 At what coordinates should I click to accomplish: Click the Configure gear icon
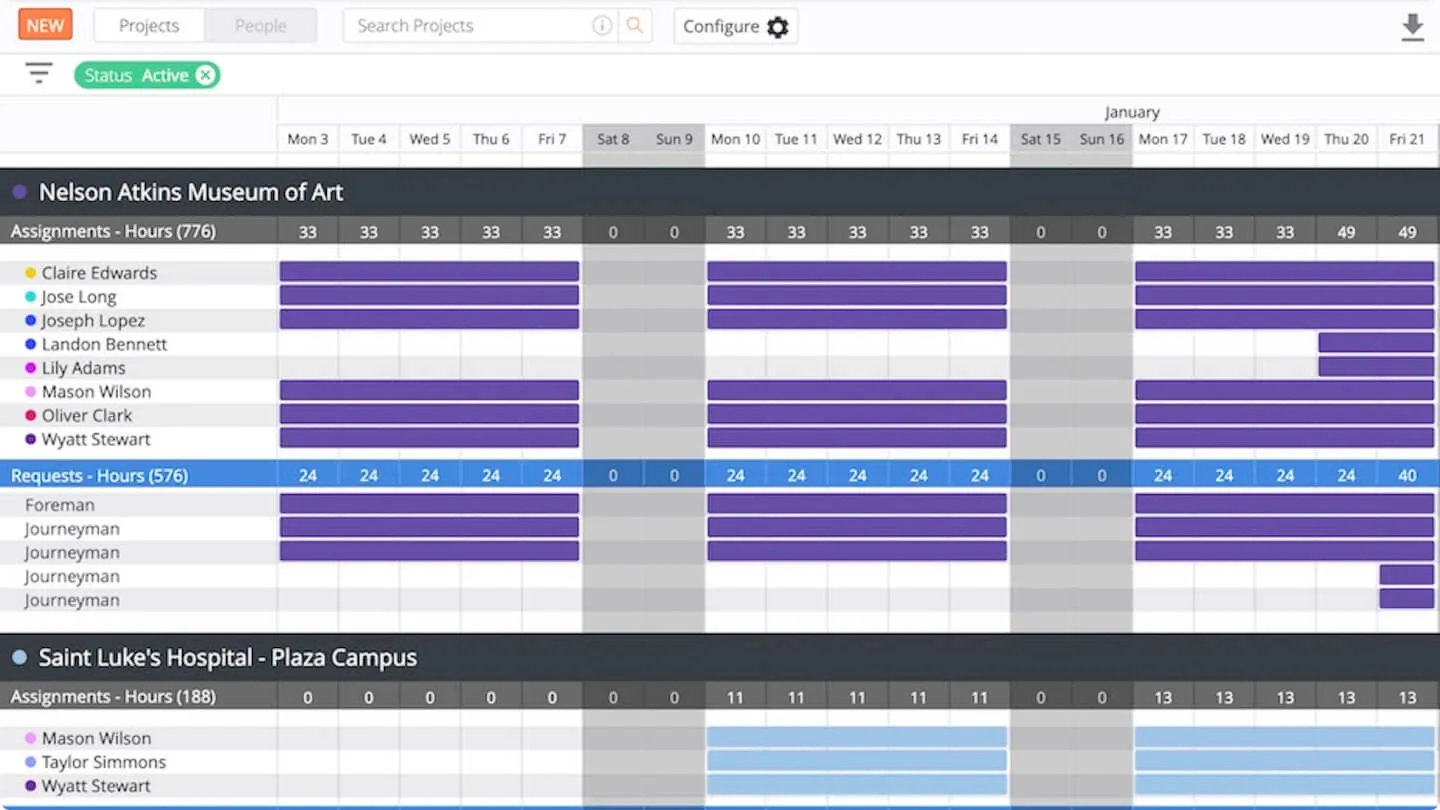coord(777,27)
